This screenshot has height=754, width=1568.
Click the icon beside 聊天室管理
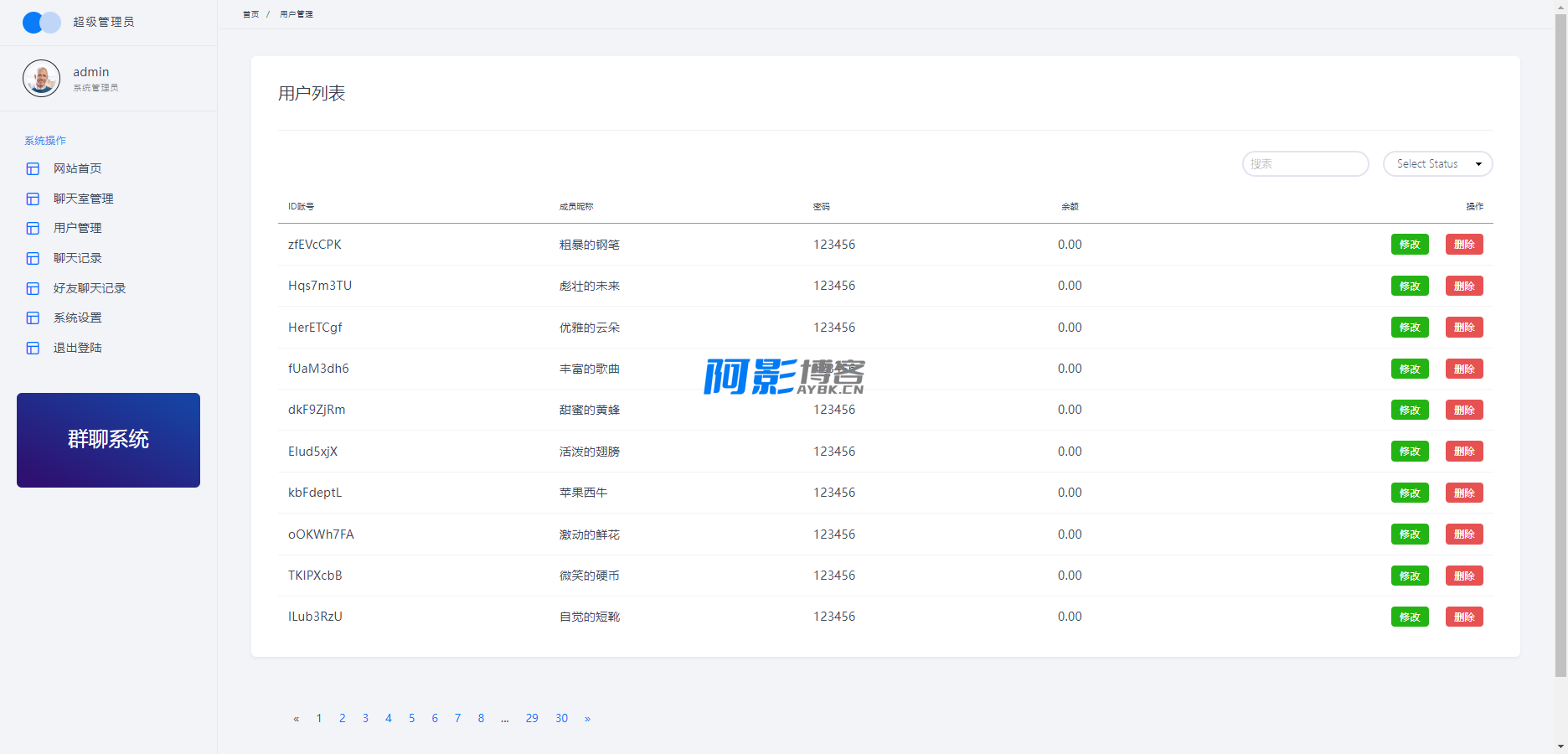pos(33,199)
